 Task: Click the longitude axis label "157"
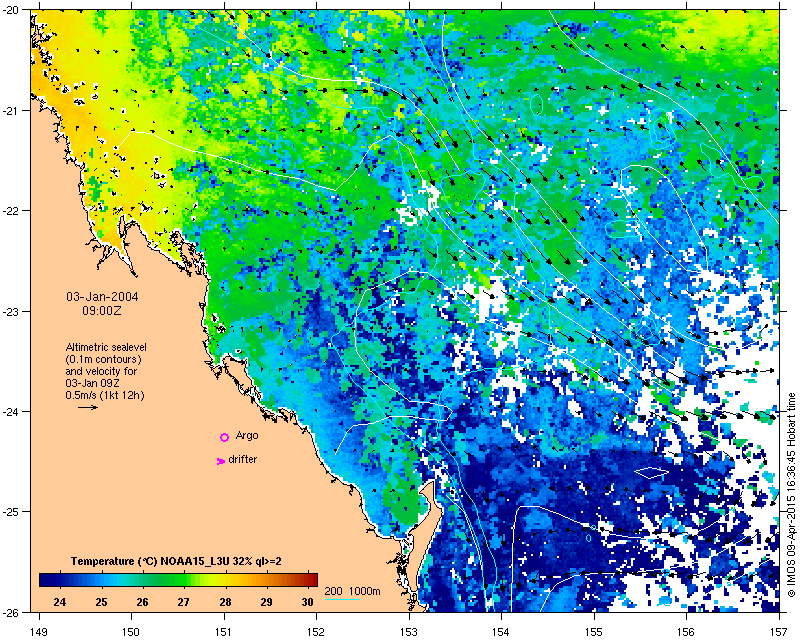[779, 632]
